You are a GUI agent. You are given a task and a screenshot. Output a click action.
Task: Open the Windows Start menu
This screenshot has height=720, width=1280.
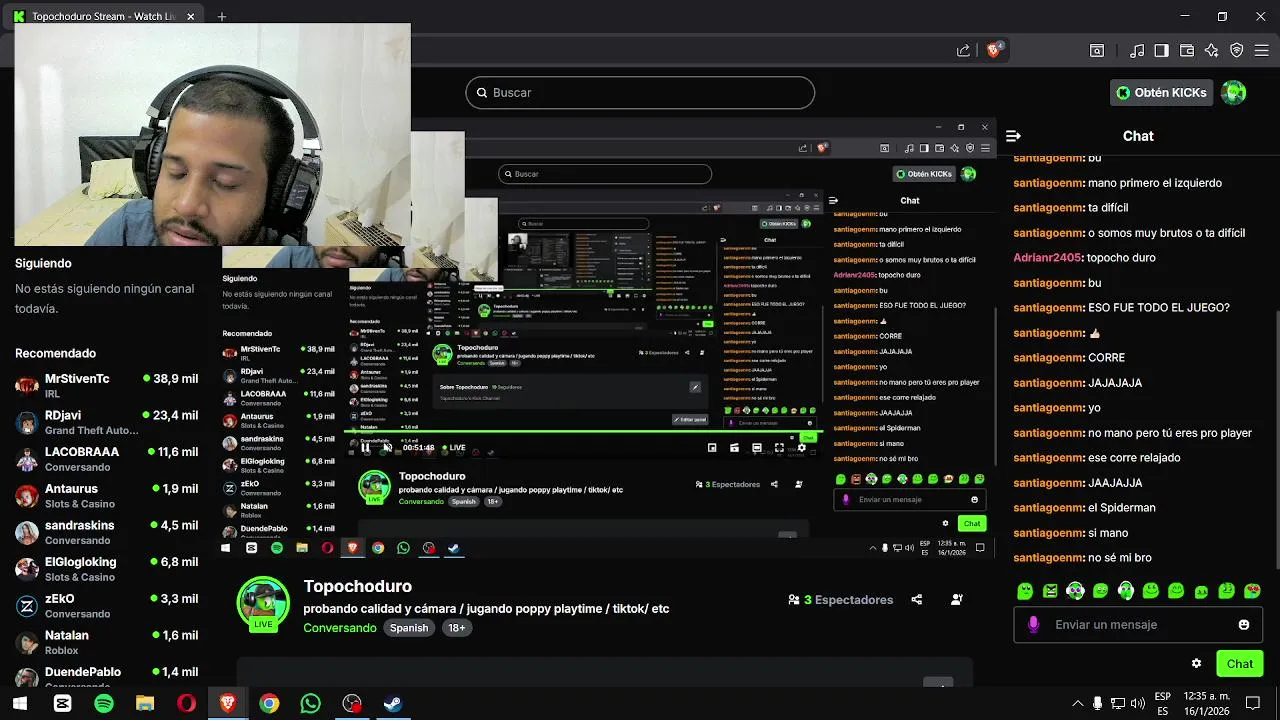(20, 704)
